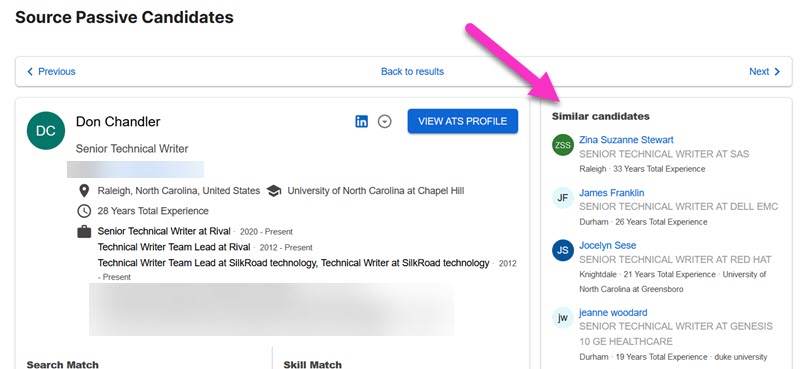Click 'Durham · 19 Years Total Experience' line

(643, 357)
